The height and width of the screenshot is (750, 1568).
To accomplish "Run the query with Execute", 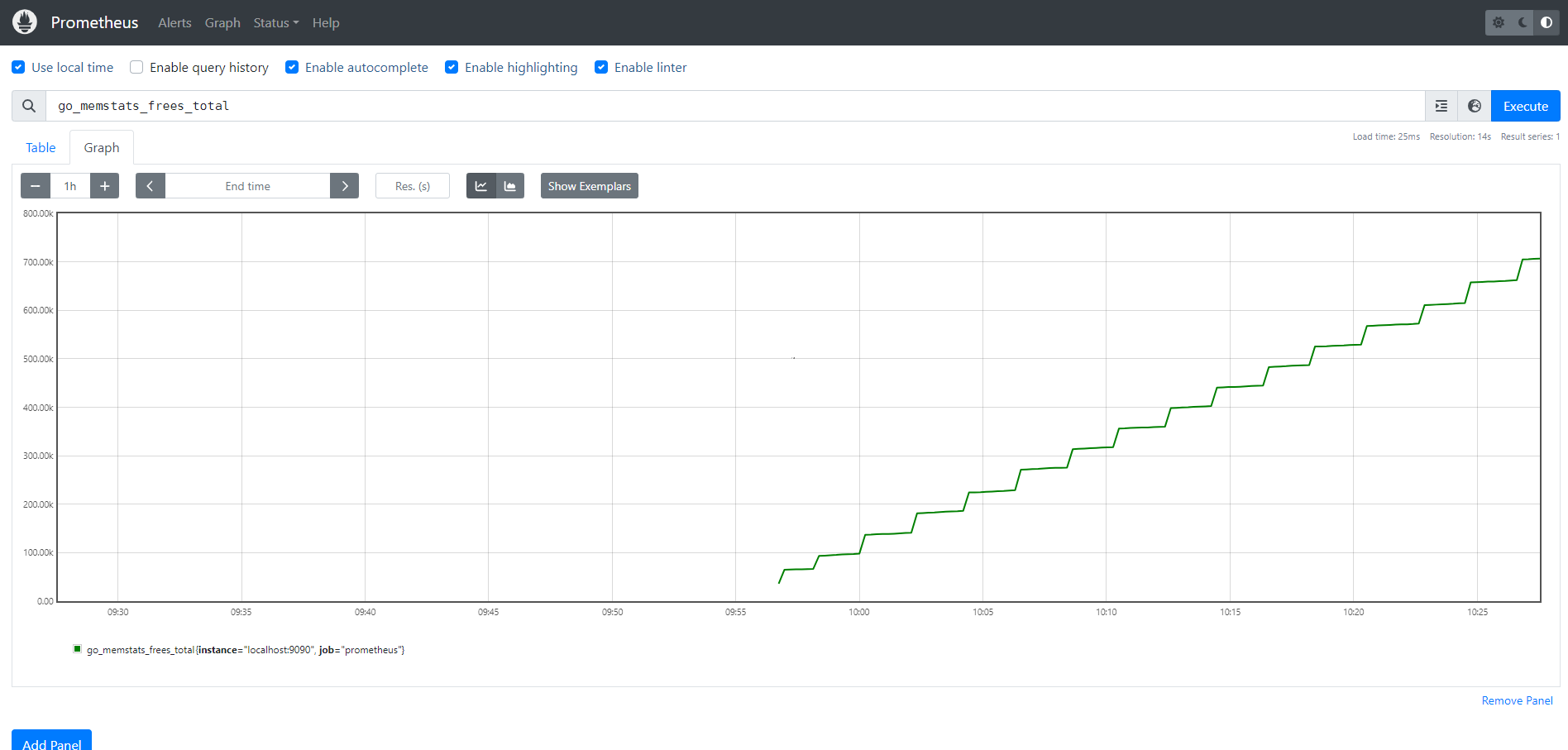I will (1526, 106).
